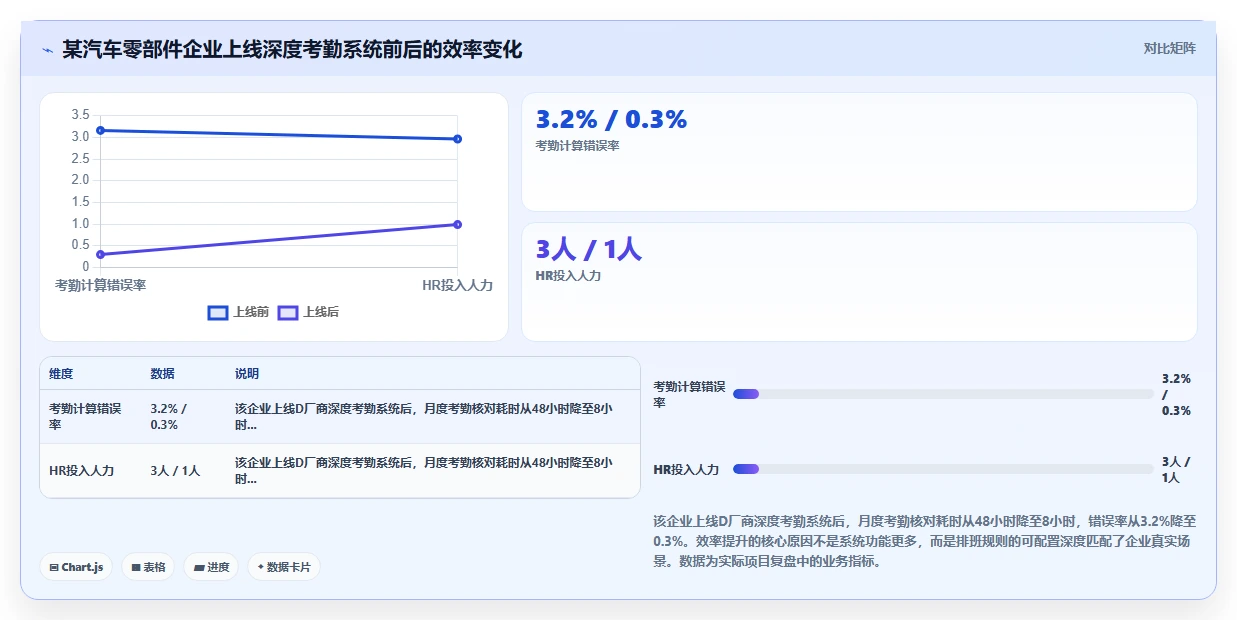Click the 上线后 data point at HR投入人力
The height and width of the screenshot is (620, 1237).
457,224
